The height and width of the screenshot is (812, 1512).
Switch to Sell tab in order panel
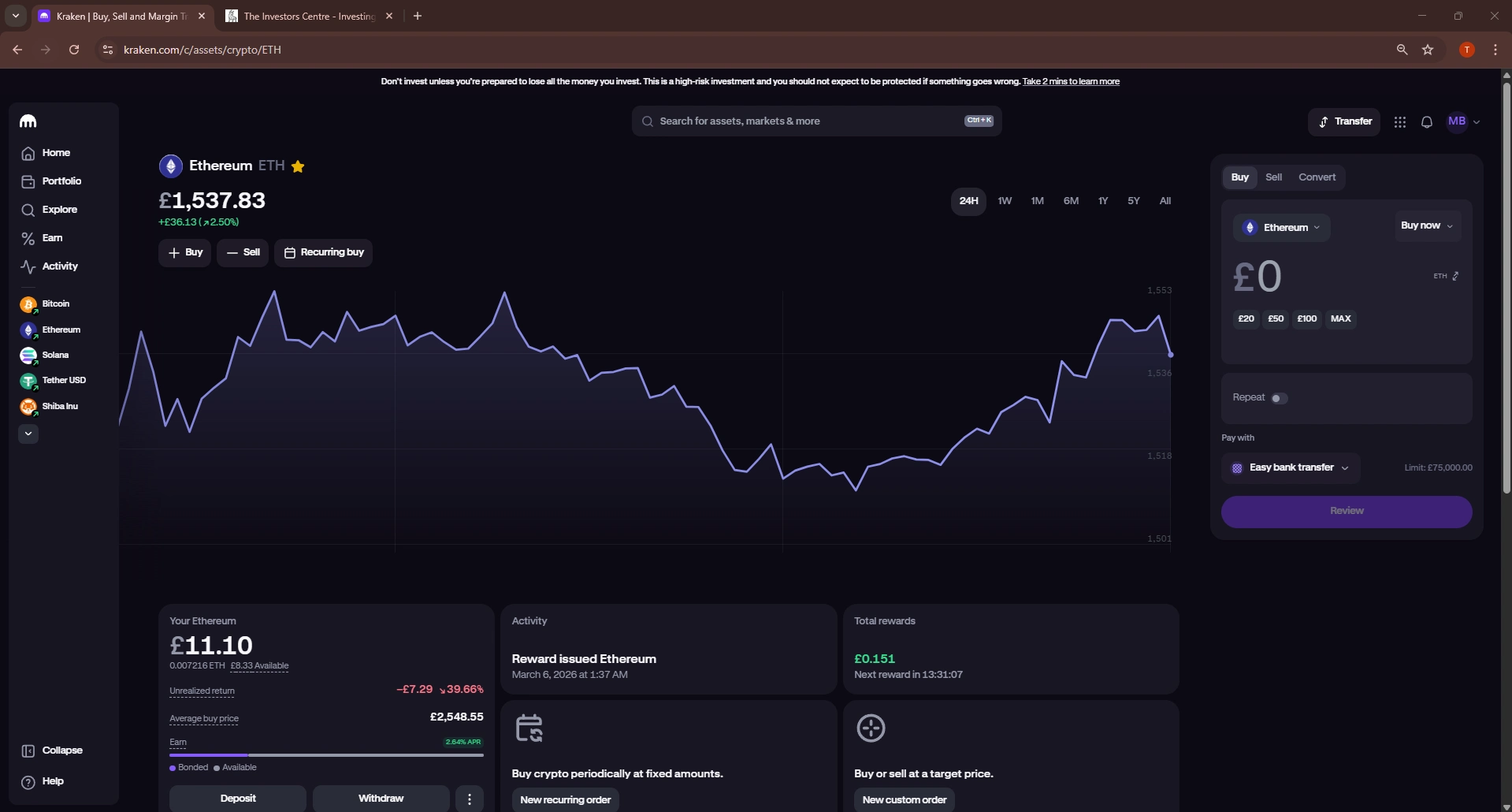click(1273, 177)
